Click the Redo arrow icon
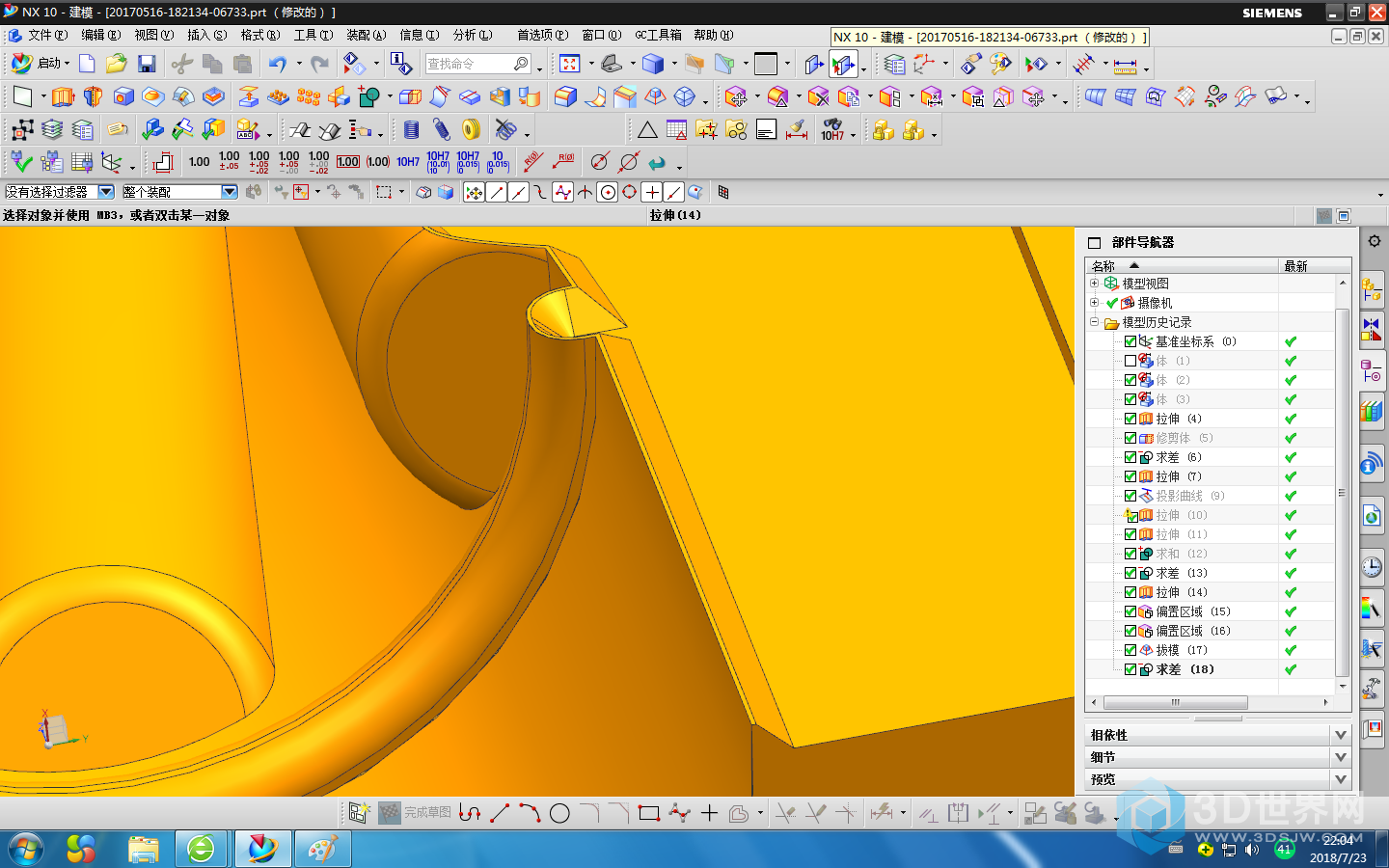 [x=319, y=64]
